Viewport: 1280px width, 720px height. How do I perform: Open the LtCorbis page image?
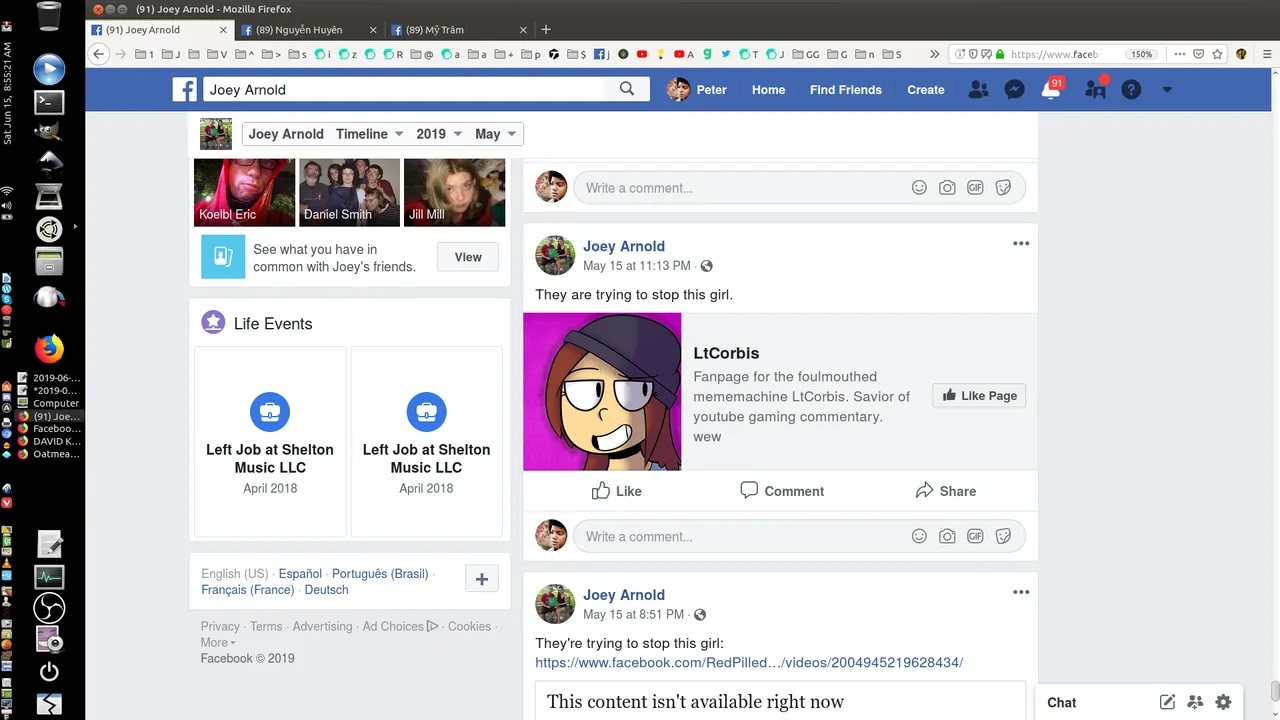(602, 392)
